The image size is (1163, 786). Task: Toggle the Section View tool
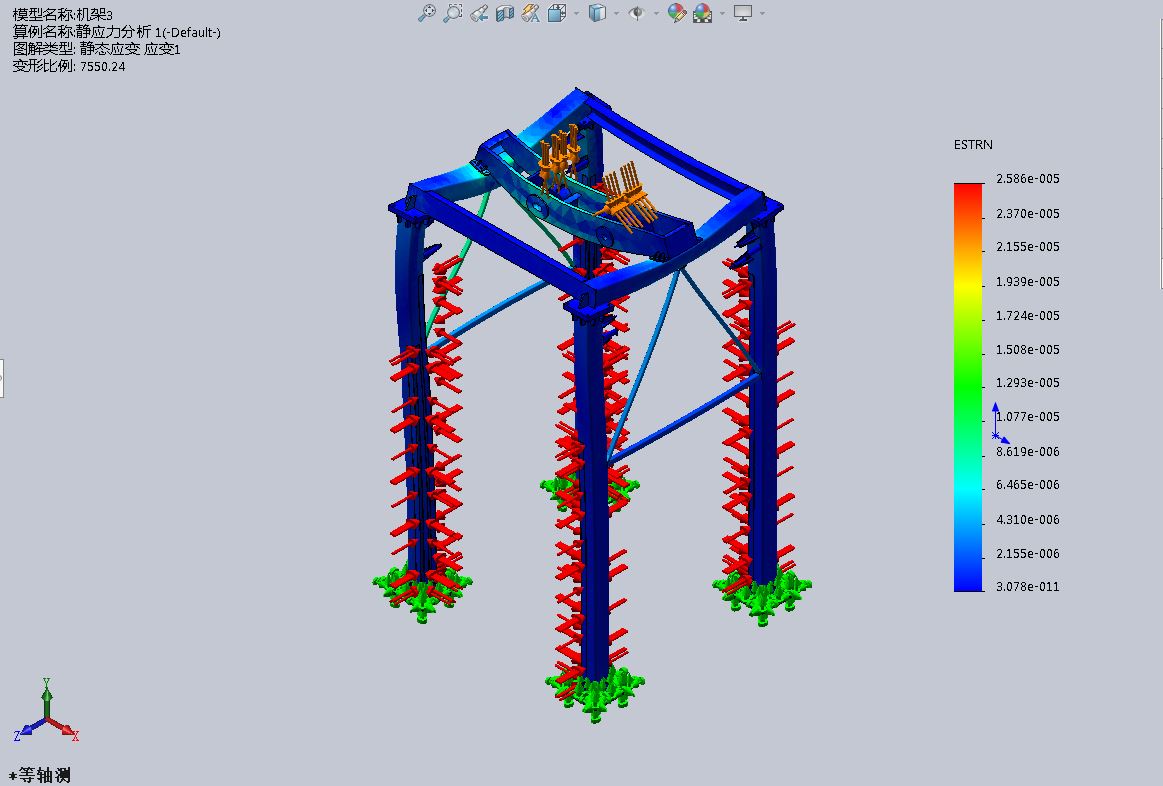505,13
